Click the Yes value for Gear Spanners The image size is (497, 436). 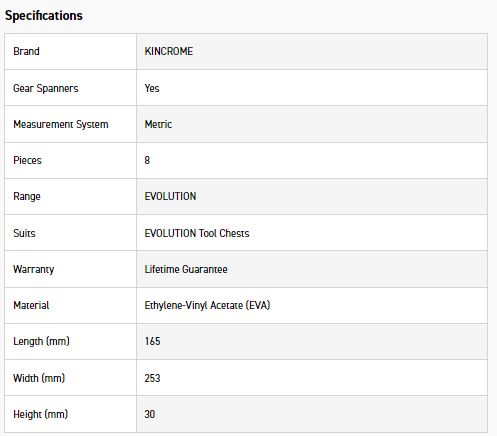click(152, 88)
